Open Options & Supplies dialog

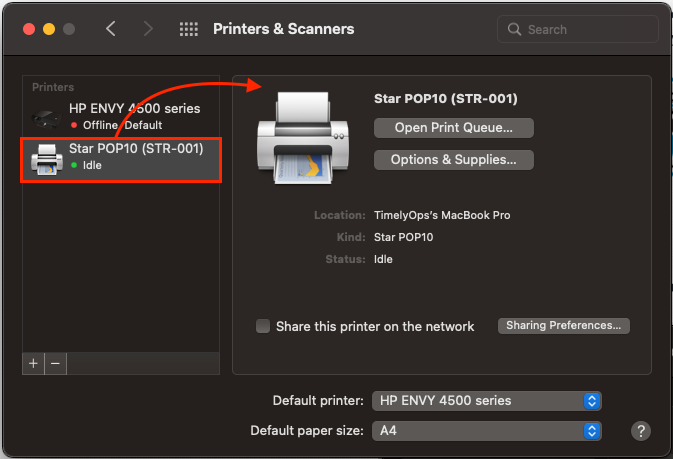(x=454, y=160)
